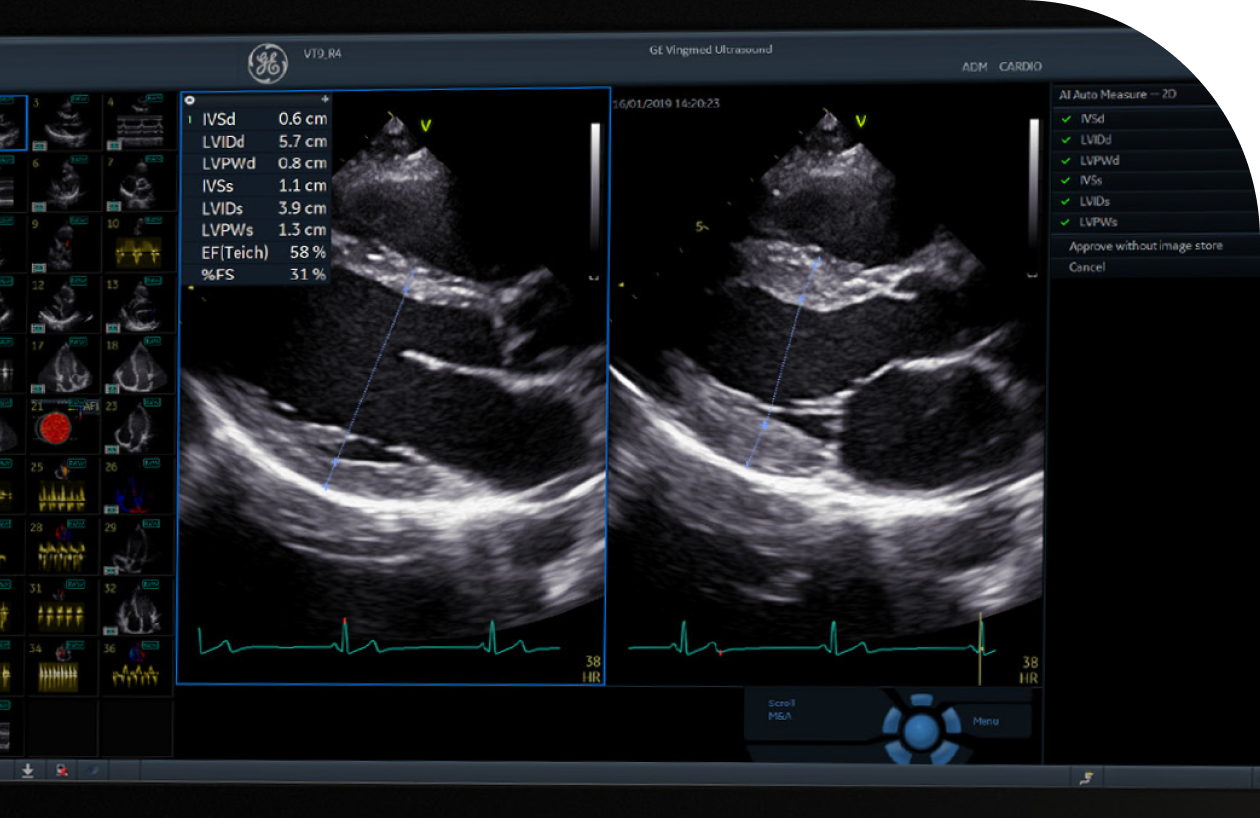Click the status icon at bottom right bar

1086,776
